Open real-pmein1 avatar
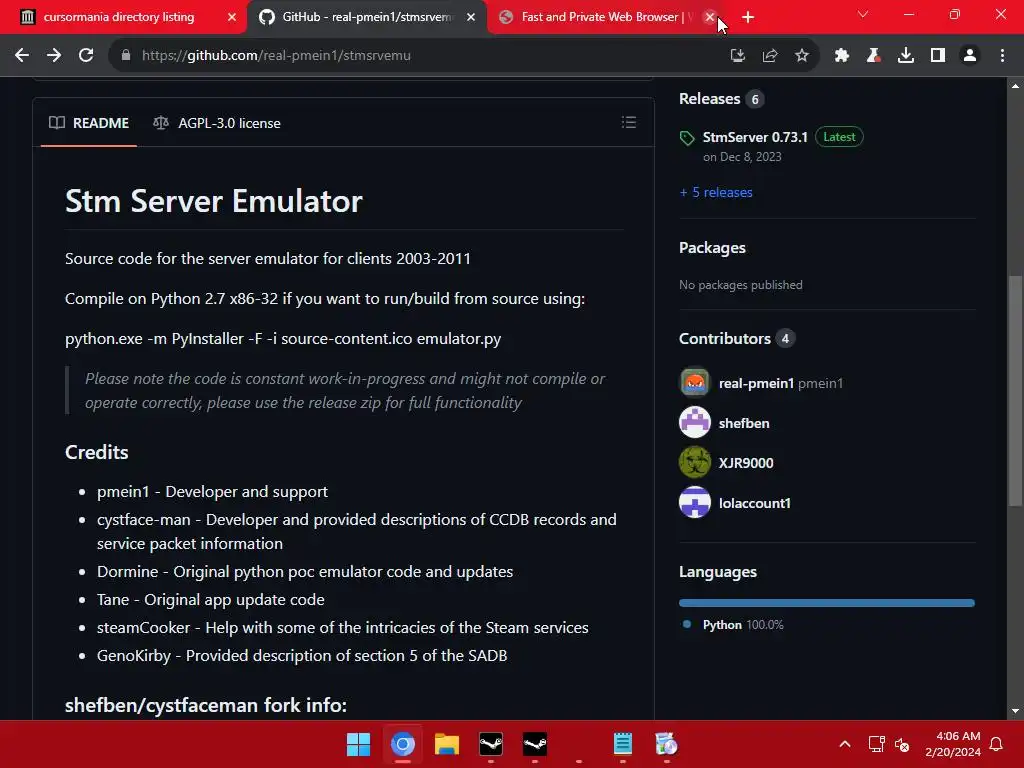Image resolution: width=1024 pixels, height=768 pixels. [x=695, y=383]
